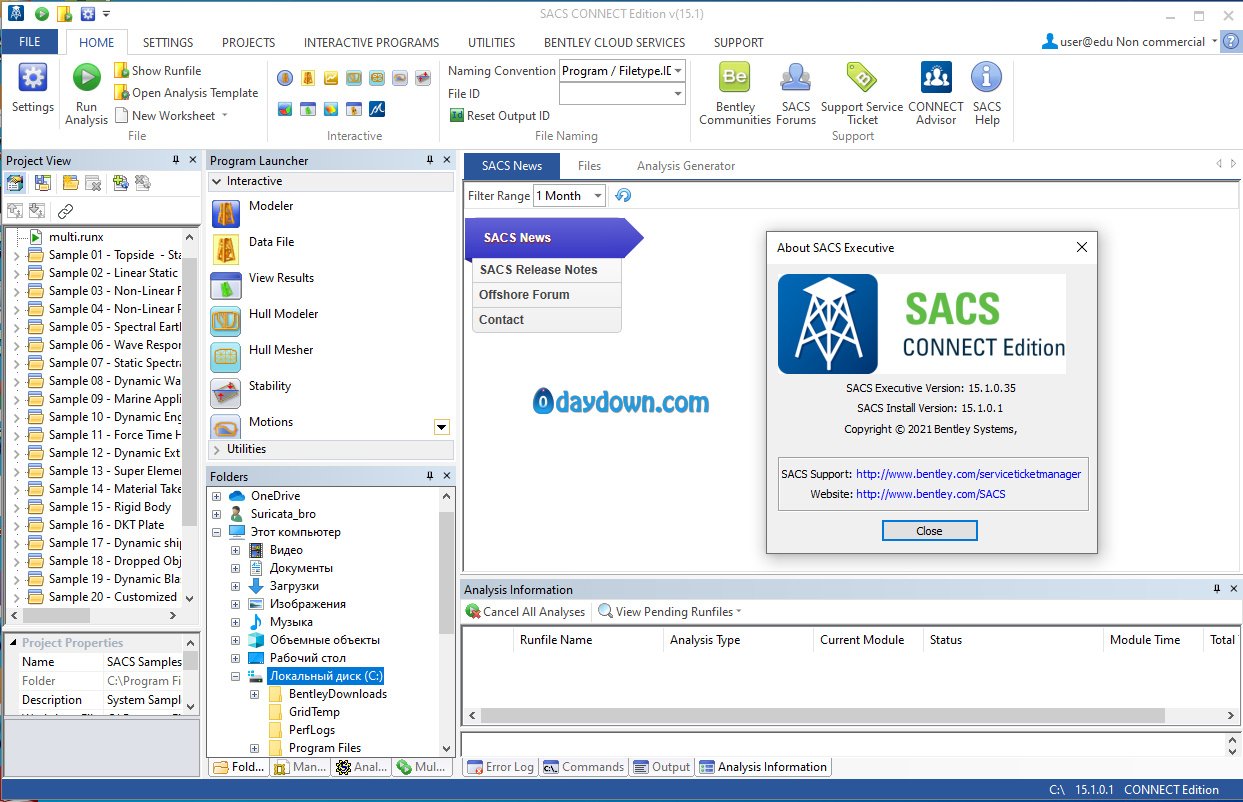Open the FILE menu

30,42
